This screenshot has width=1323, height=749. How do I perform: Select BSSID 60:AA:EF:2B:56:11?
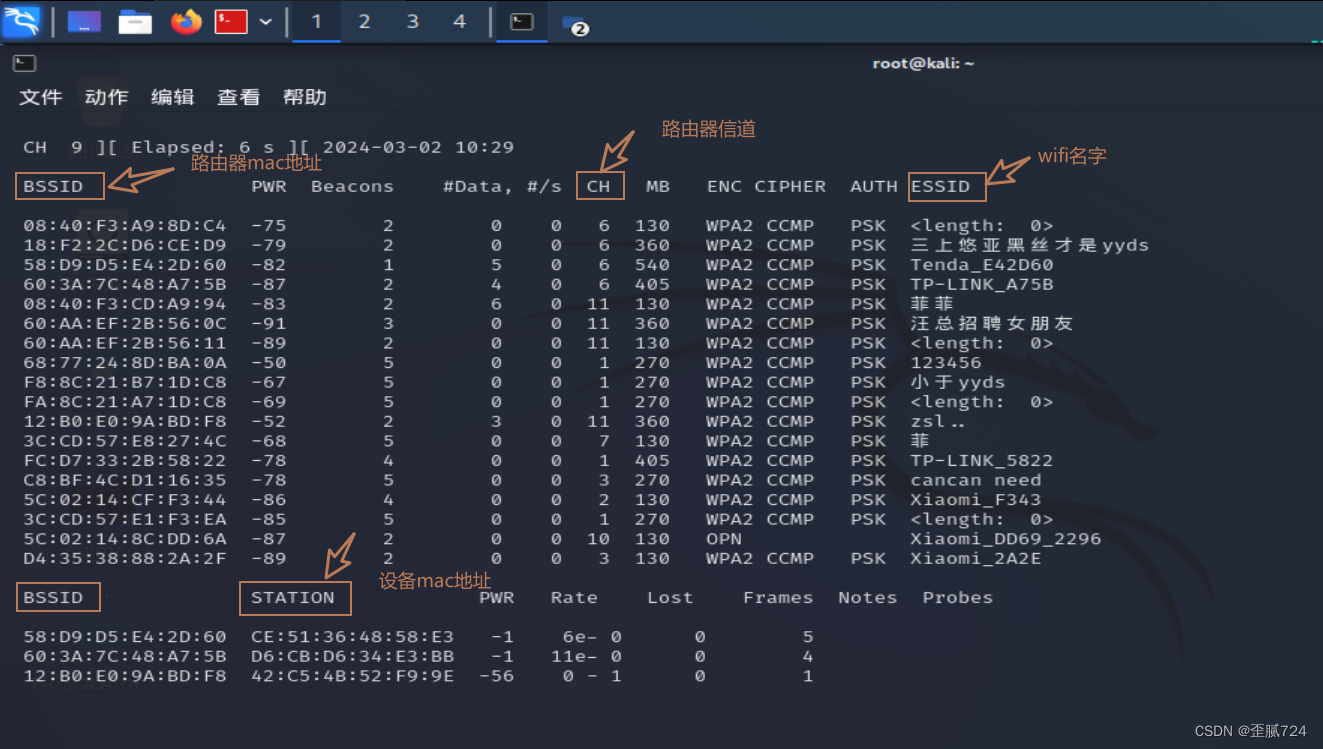tap(125, 343)
